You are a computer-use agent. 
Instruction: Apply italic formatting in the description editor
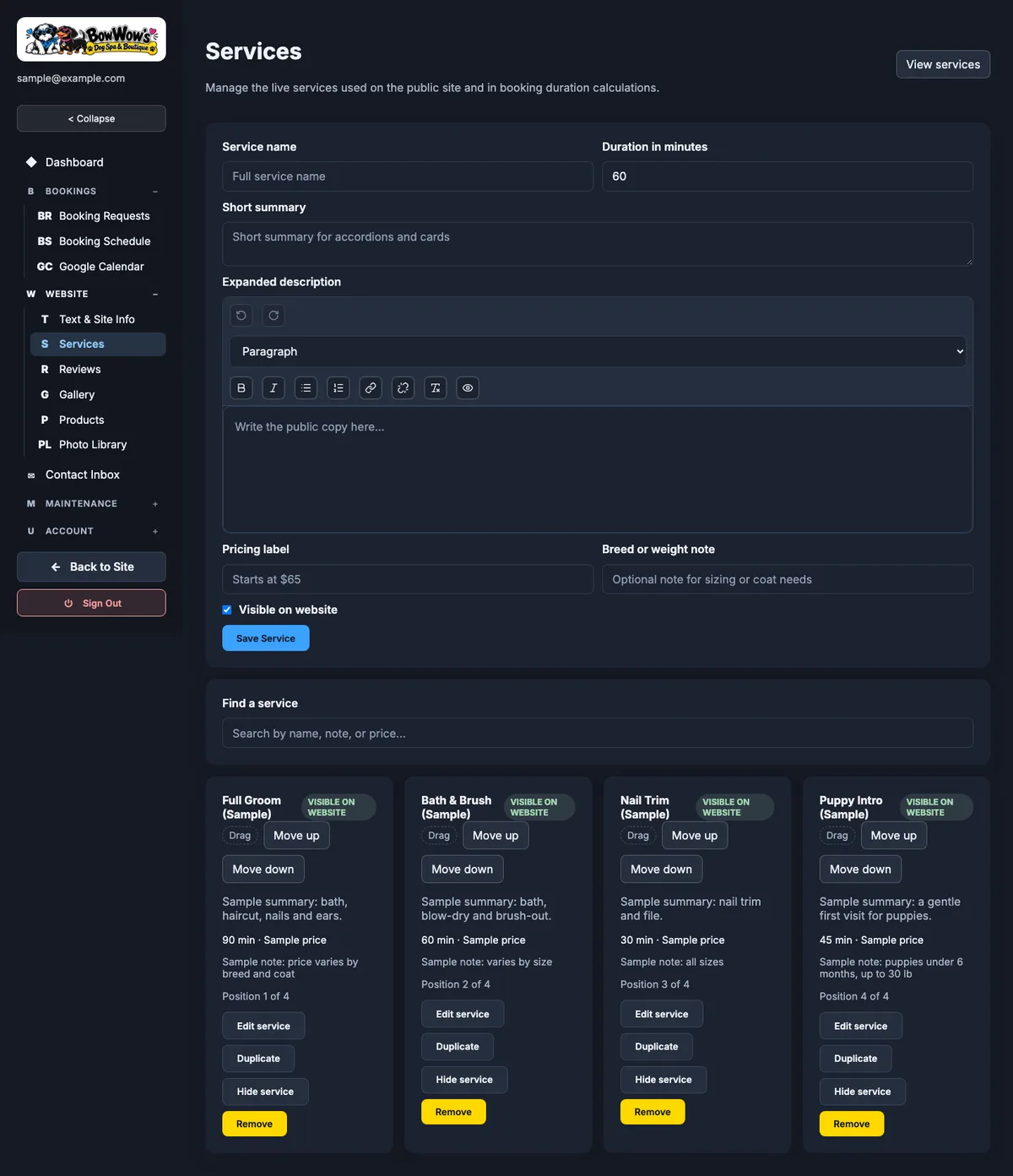click(x=274, y=387)
